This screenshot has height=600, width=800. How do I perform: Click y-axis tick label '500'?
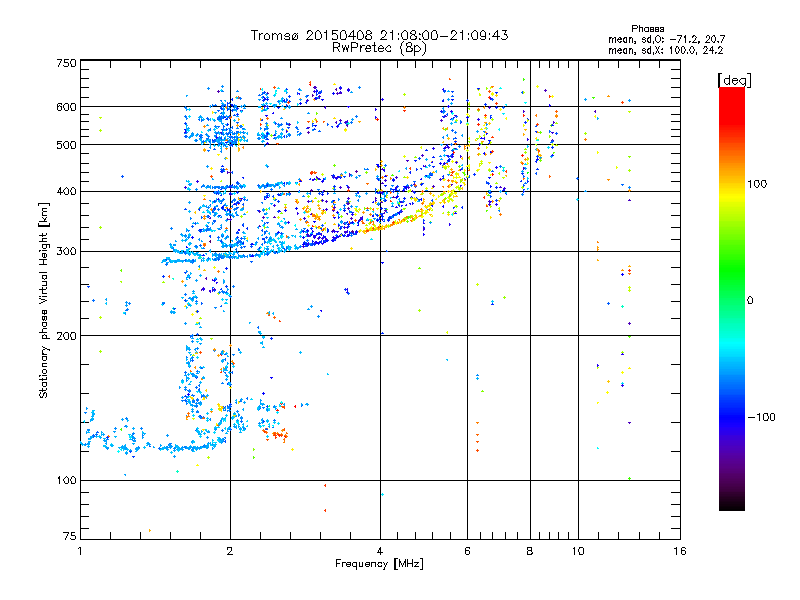click(x=67, y=145)
